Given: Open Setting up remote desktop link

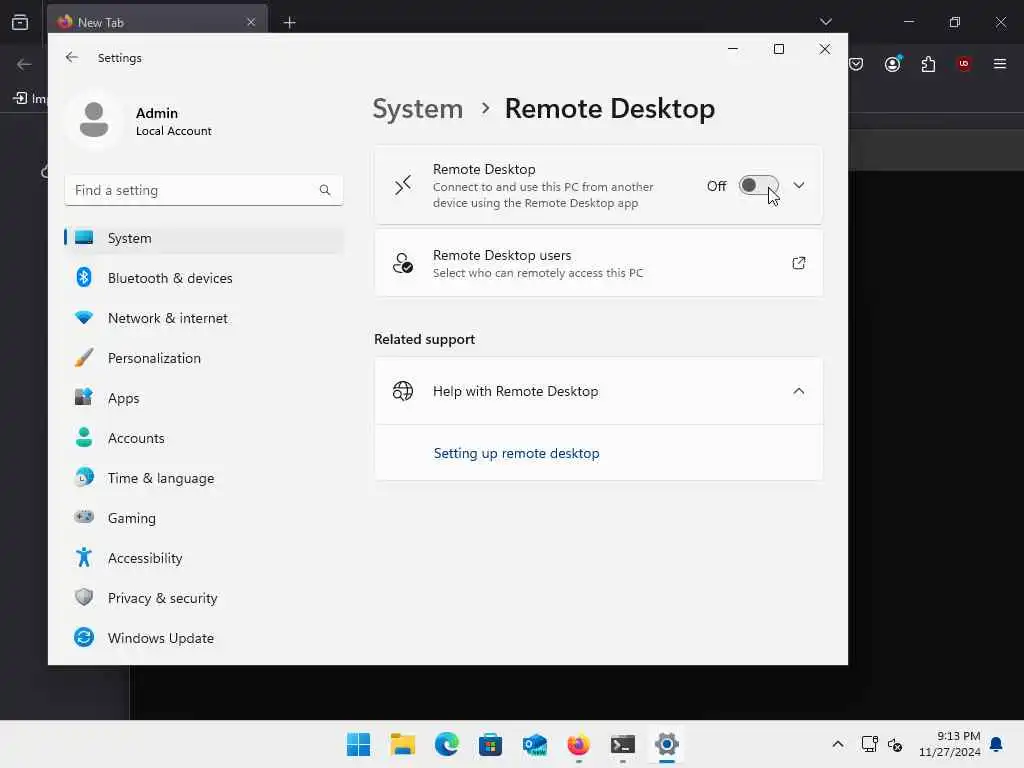Looking at the screenshot, I should 516,453.
